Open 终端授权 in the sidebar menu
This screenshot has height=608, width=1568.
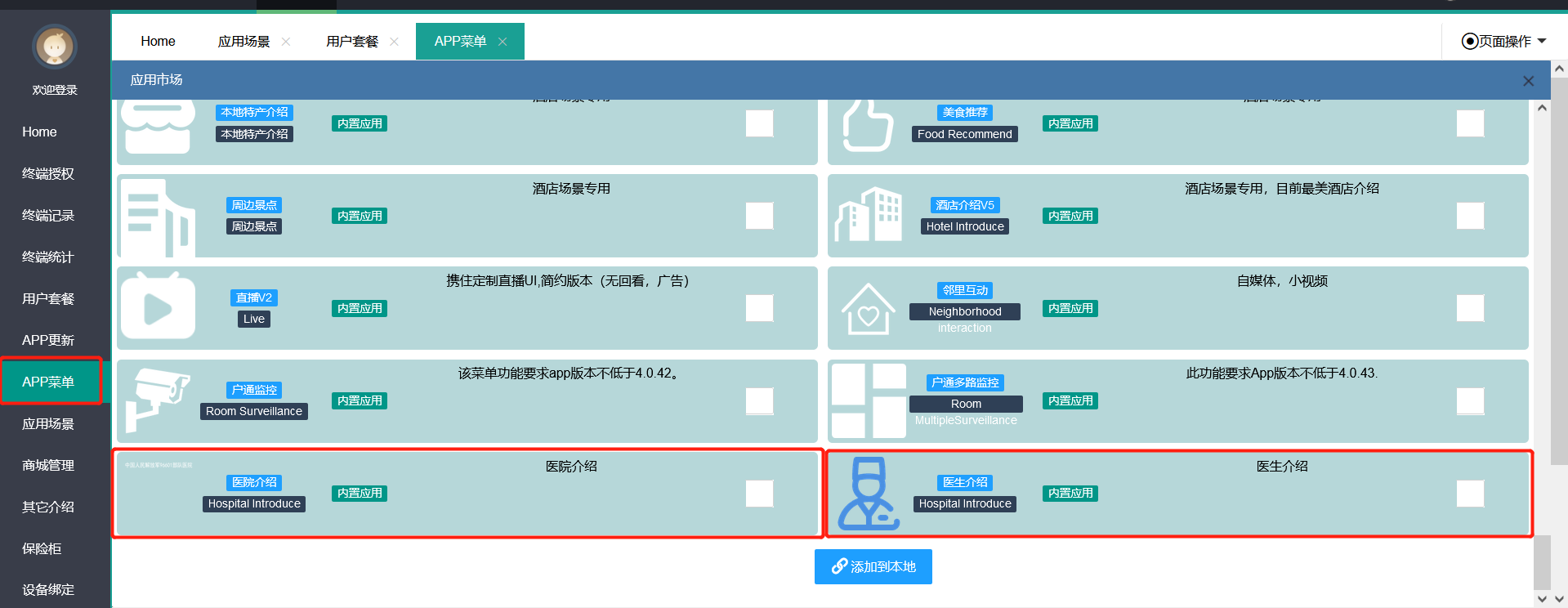tap(48, 173)
